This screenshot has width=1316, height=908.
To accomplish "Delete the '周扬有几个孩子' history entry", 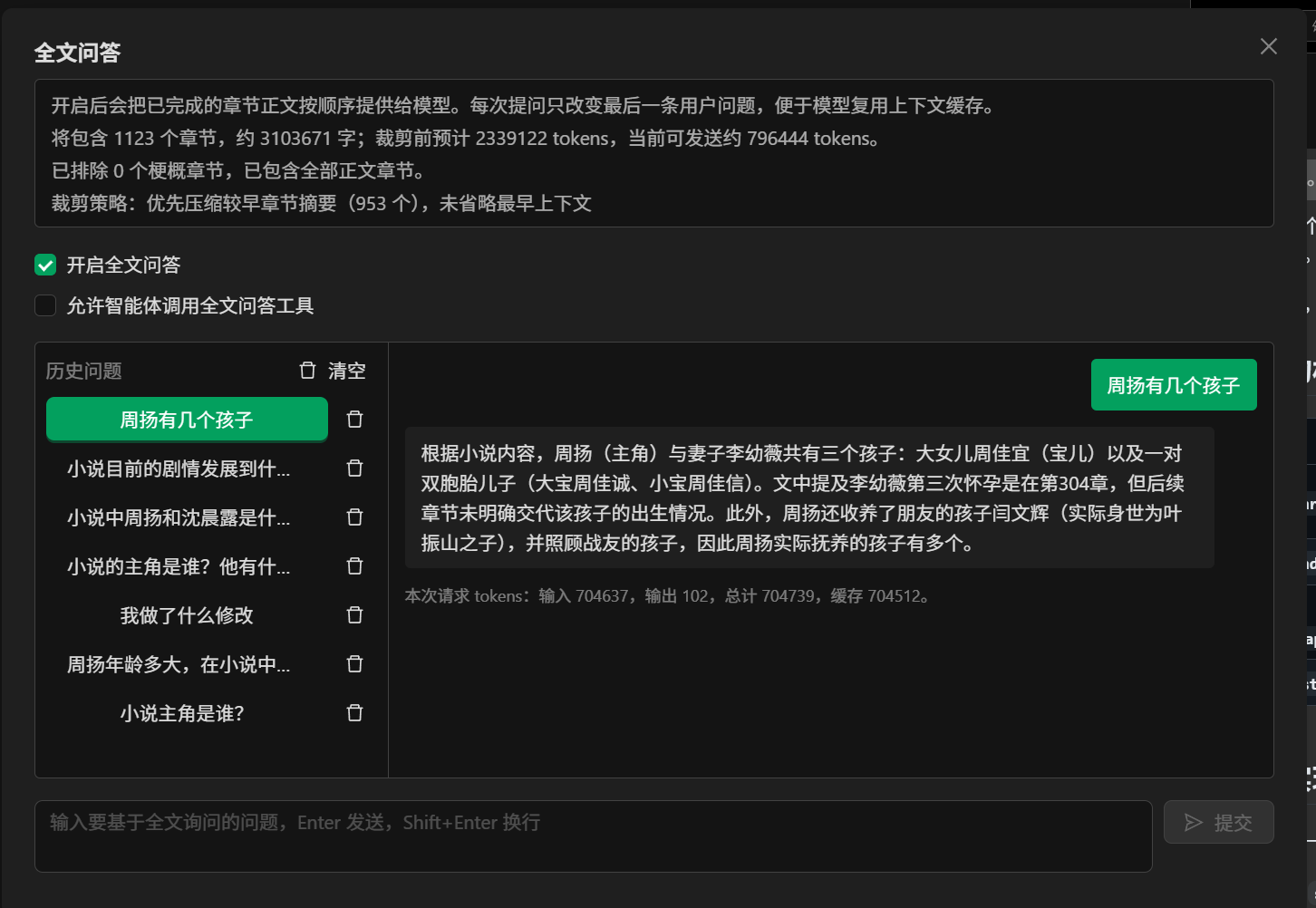I will pos(354,420).
